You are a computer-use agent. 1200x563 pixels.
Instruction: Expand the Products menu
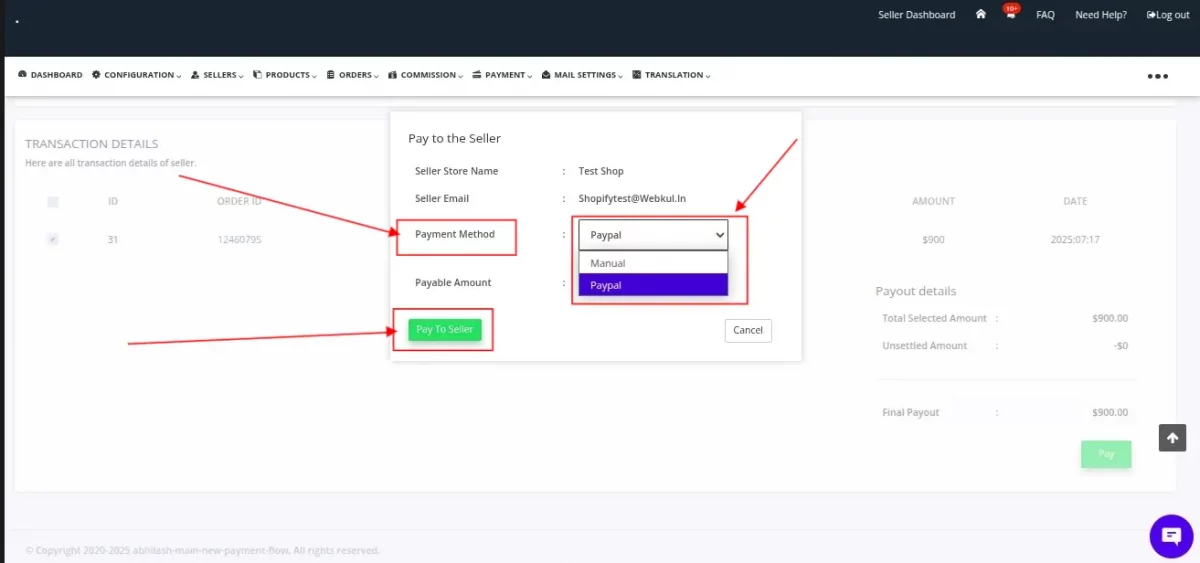285,75
